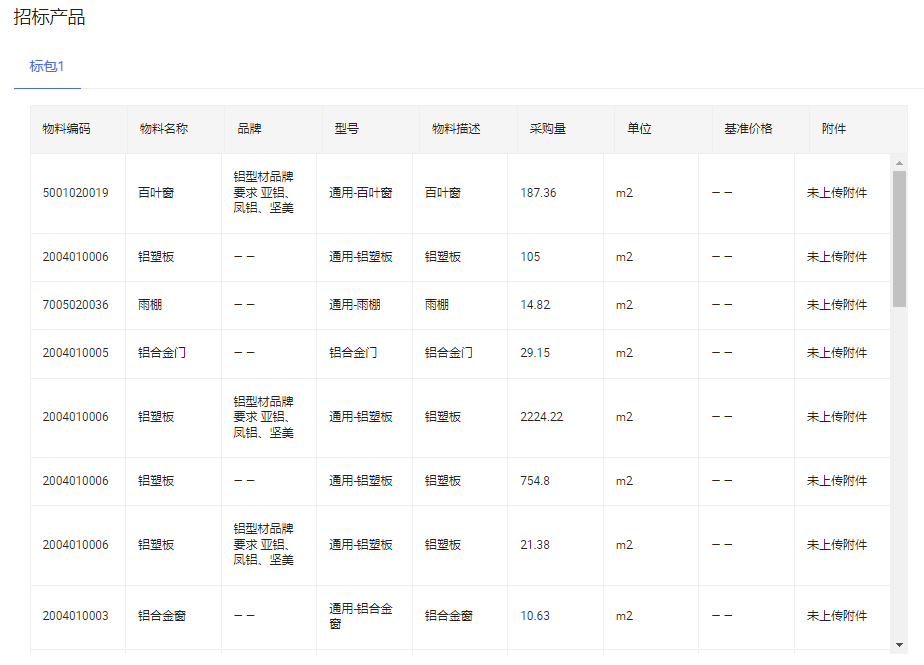Click the vertical scrollbar thumb
The height and width of the screenshot is (665, 924).
pos(899,239)
